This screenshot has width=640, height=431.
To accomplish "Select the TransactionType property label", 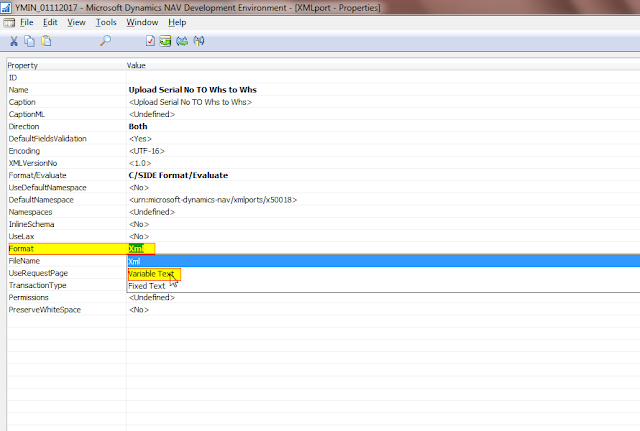I will tap(37, 285).
